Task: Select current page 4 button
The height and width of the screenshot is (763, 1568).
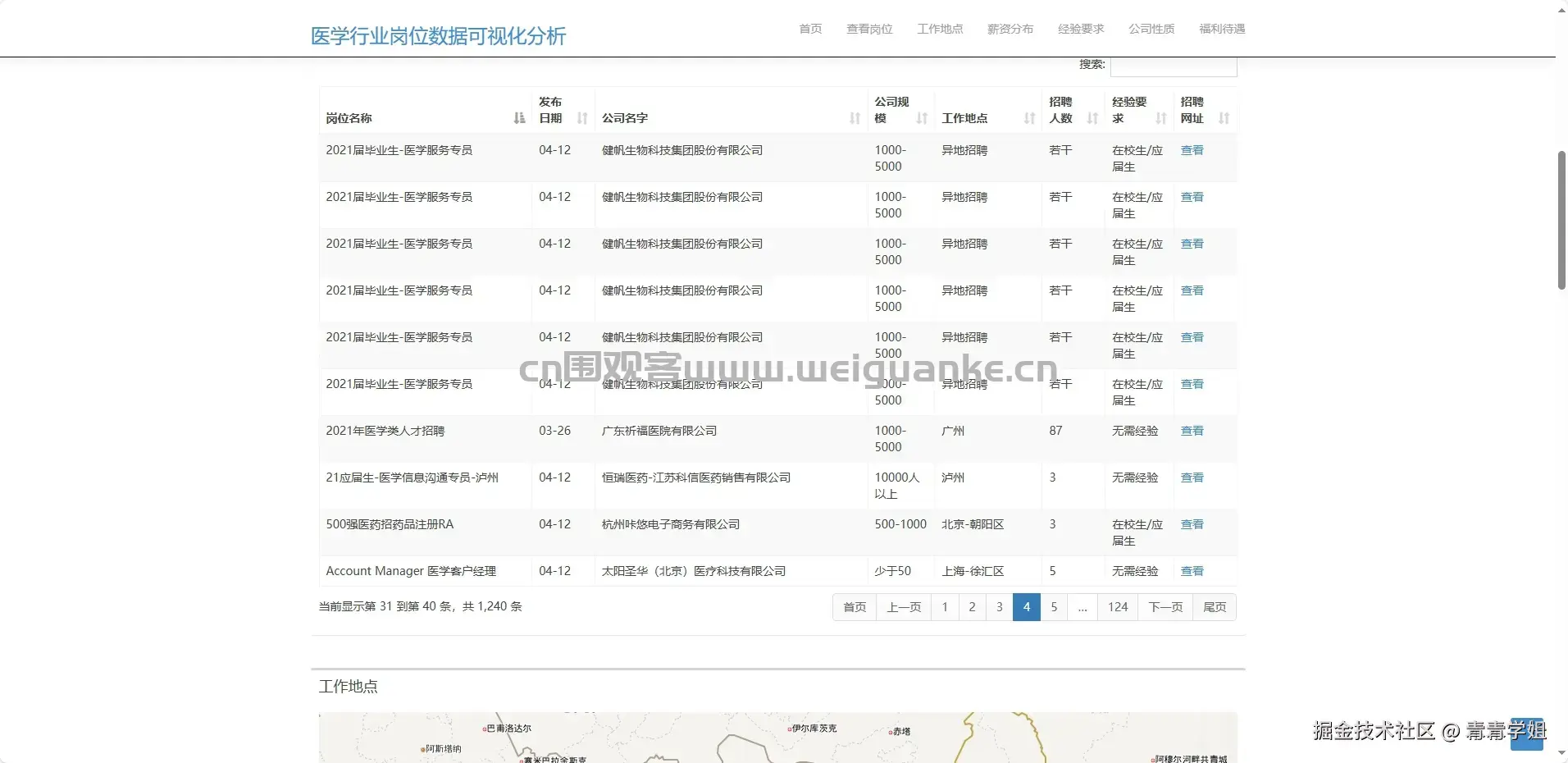Action: (1027, 607)
